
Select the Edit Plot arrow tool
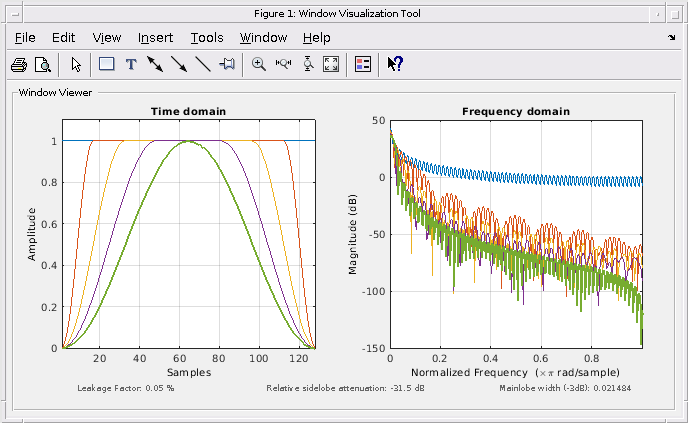[76, 65]
